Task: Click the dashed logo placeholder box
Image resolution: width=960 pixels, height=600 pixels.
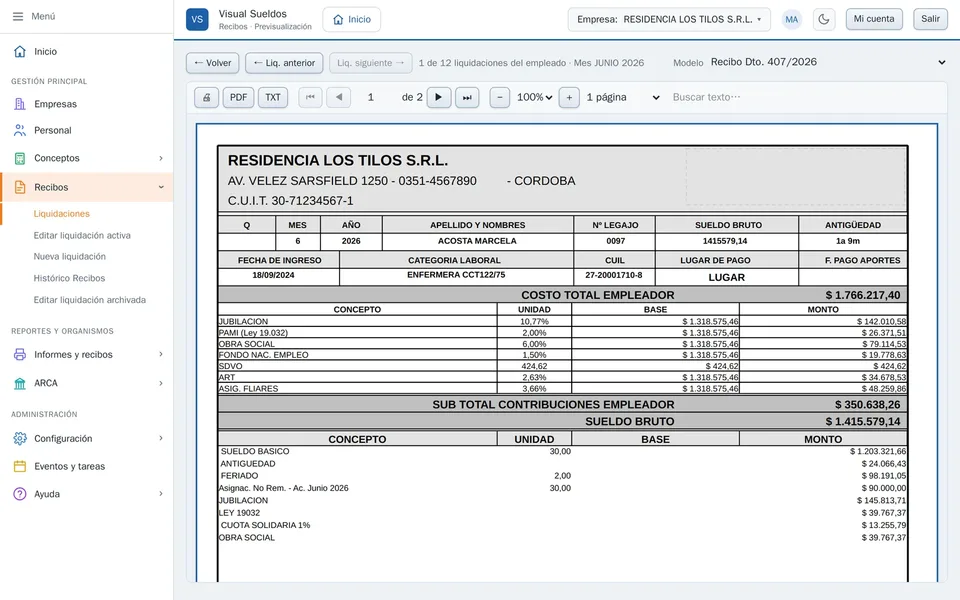Action: (x=795, y=176)
